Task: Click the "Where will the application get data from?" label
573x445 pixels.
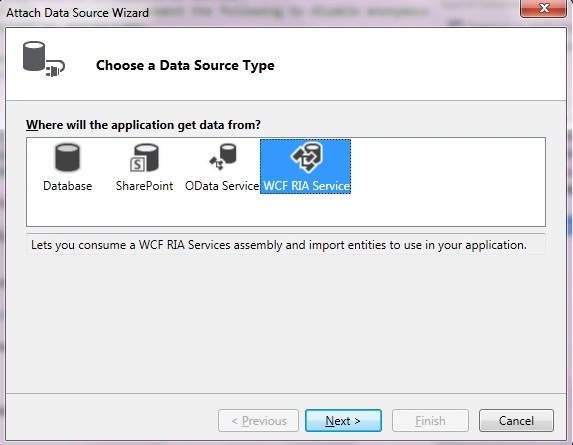Action: tap(143, 125)
